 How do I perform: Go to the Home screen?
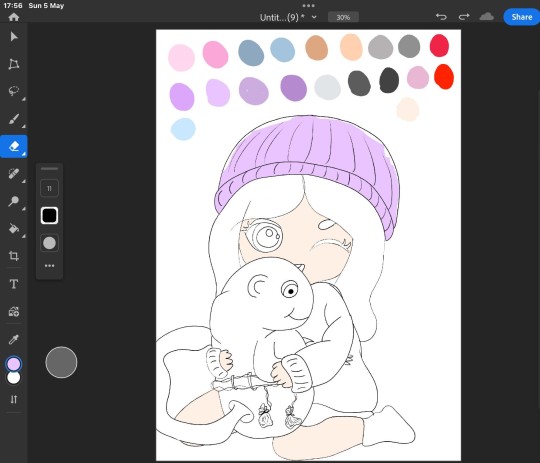[x=14, y=17]
